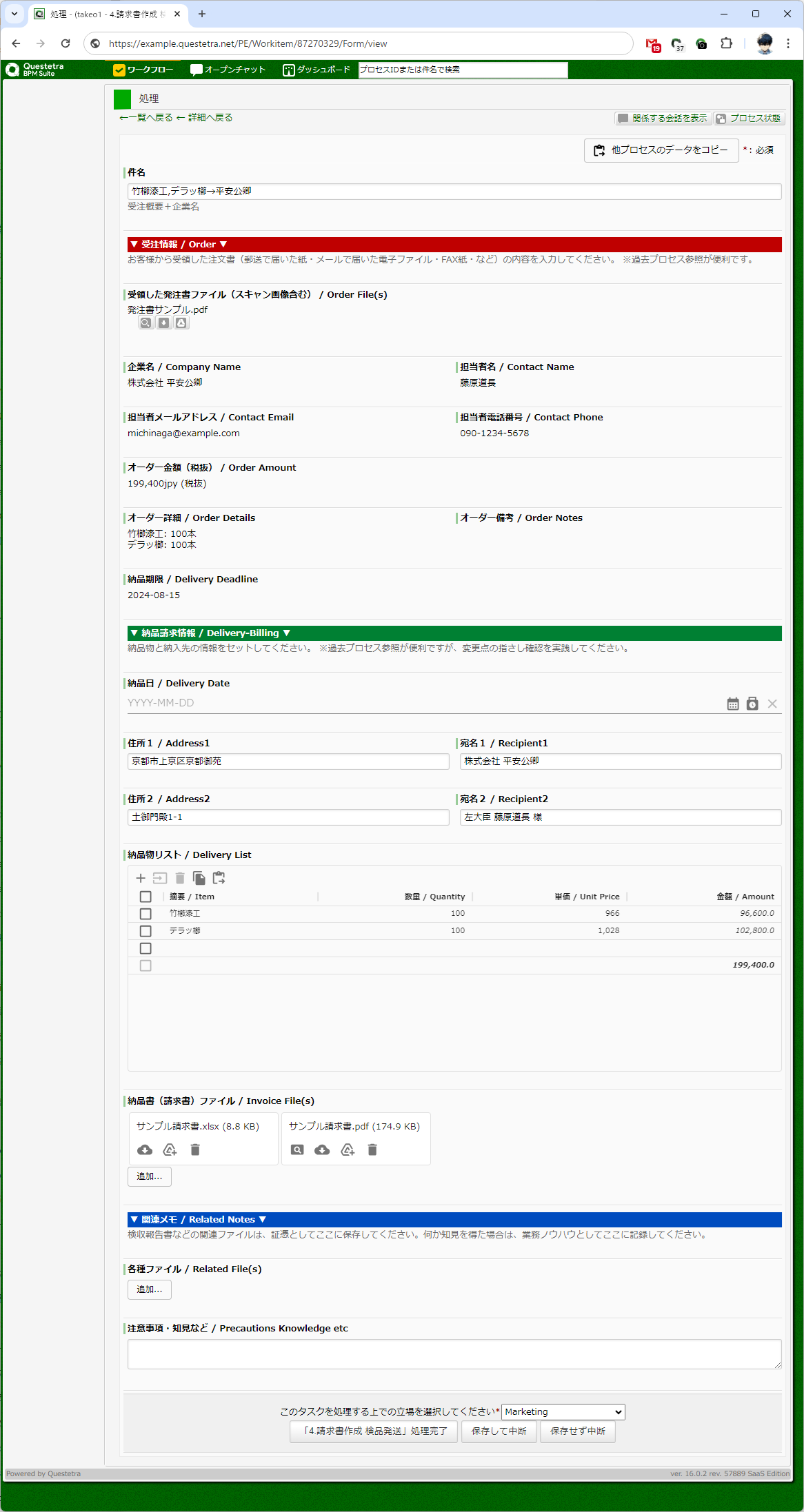
Task: Check the デラッ櫛 row checkbox
Action: 145,931
